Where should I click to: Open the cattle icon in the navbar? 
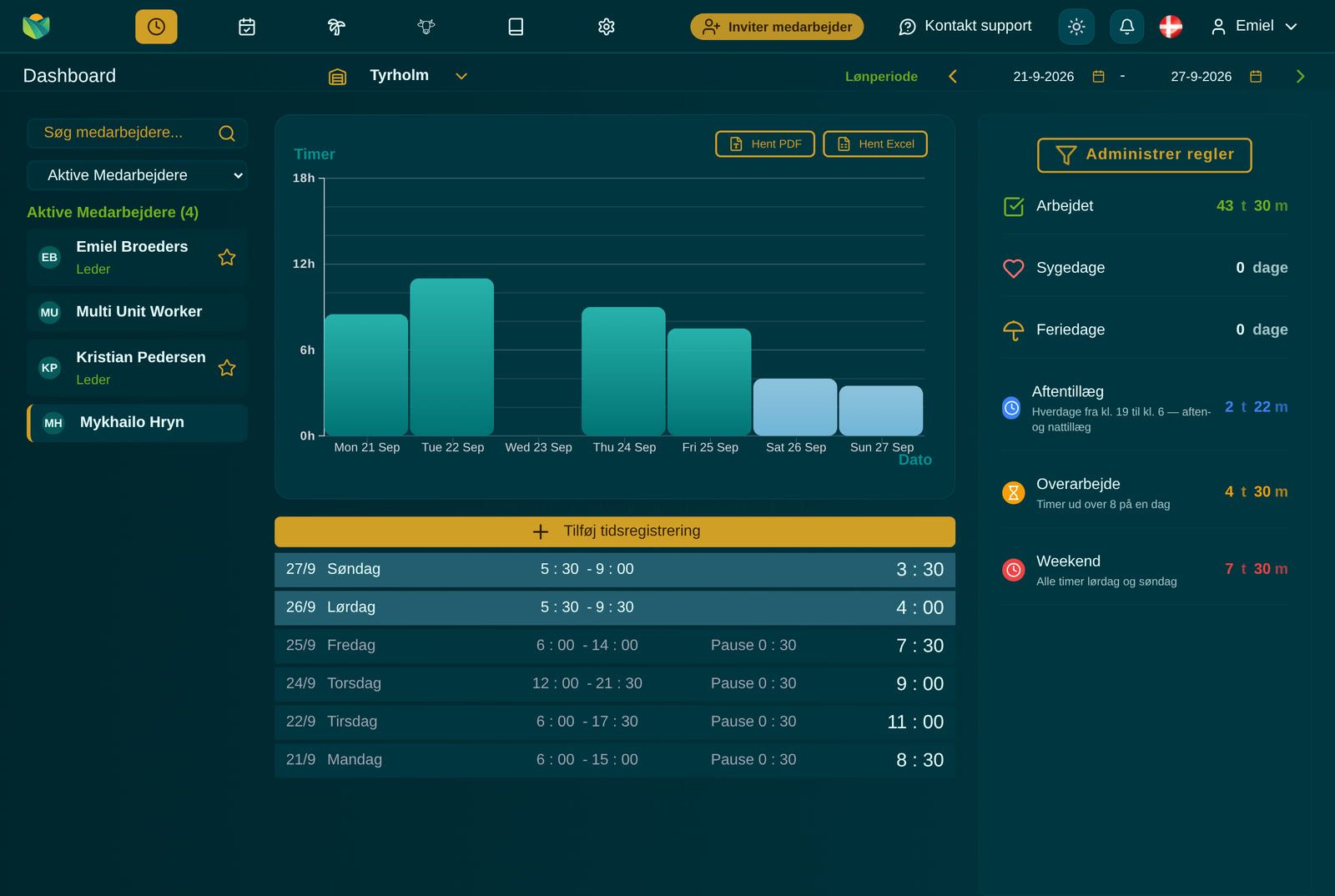point(426,27)
